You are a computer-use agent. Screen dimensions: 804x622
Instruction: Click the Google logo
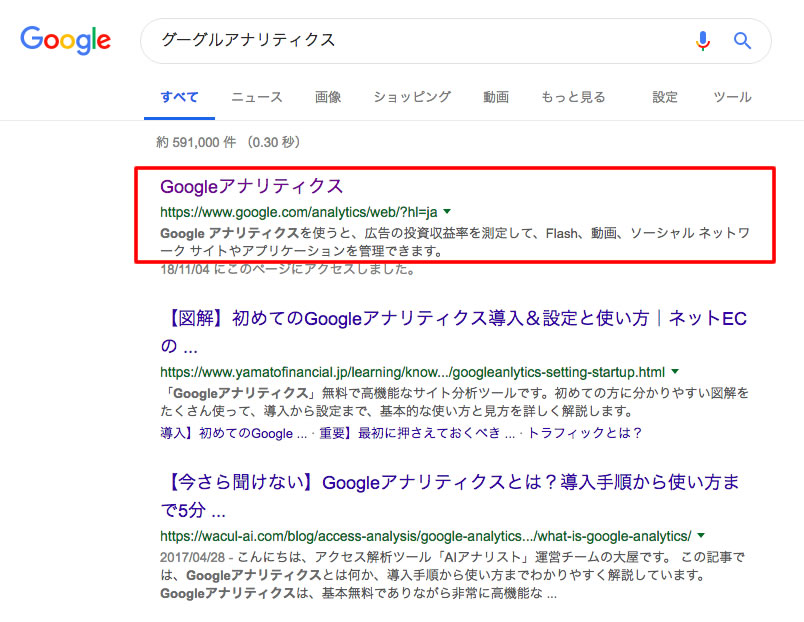[65, 40]
